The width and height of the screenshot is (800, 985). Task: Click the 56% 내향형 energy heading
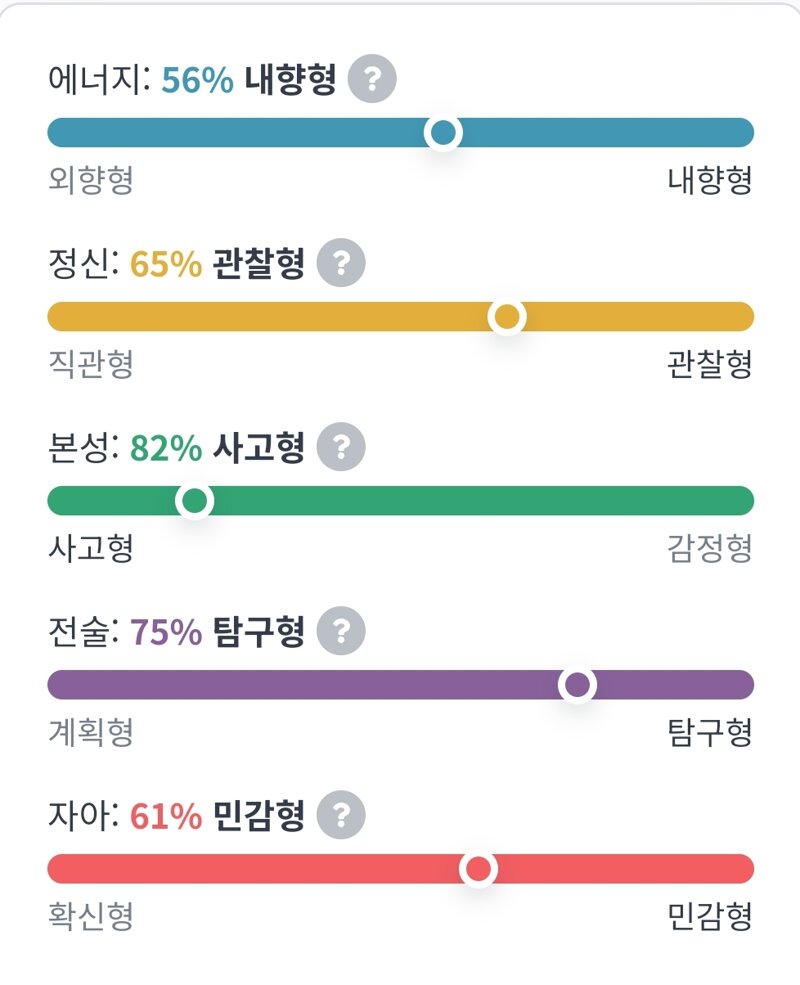pyautogui.click(x=249, y=79)
